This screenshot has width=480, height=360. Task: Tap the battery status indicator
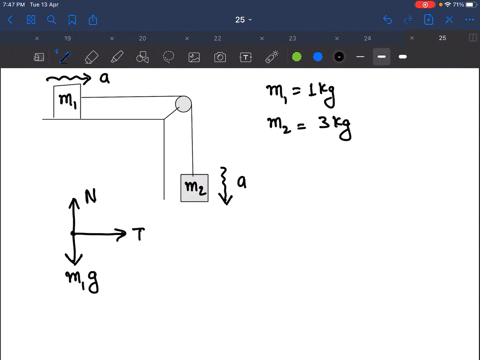click(x=471, y=5)
